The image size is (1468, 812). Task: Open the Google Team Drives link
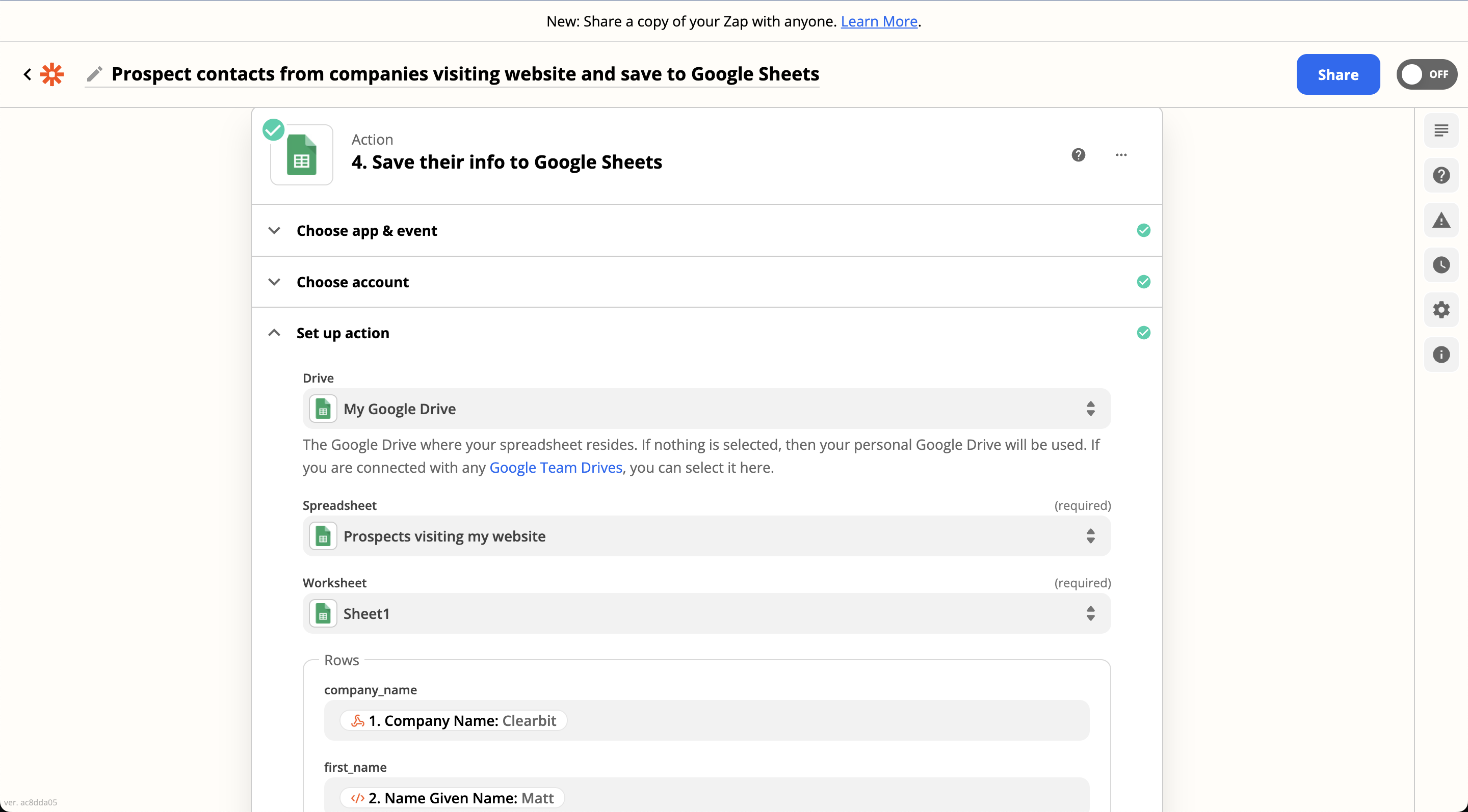click(x=556, y=468)
